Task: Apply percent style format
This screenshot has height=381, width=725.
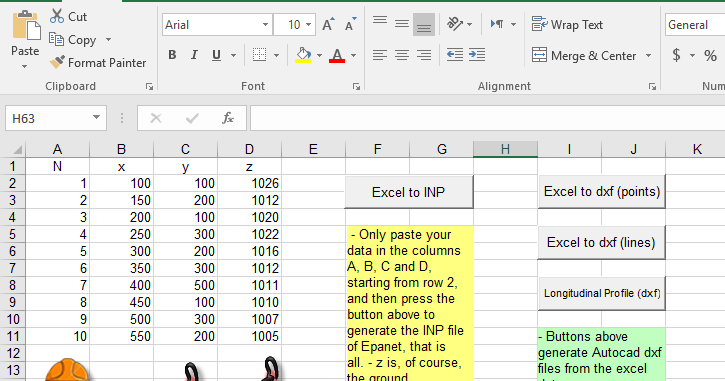Action: coord(710,55)
